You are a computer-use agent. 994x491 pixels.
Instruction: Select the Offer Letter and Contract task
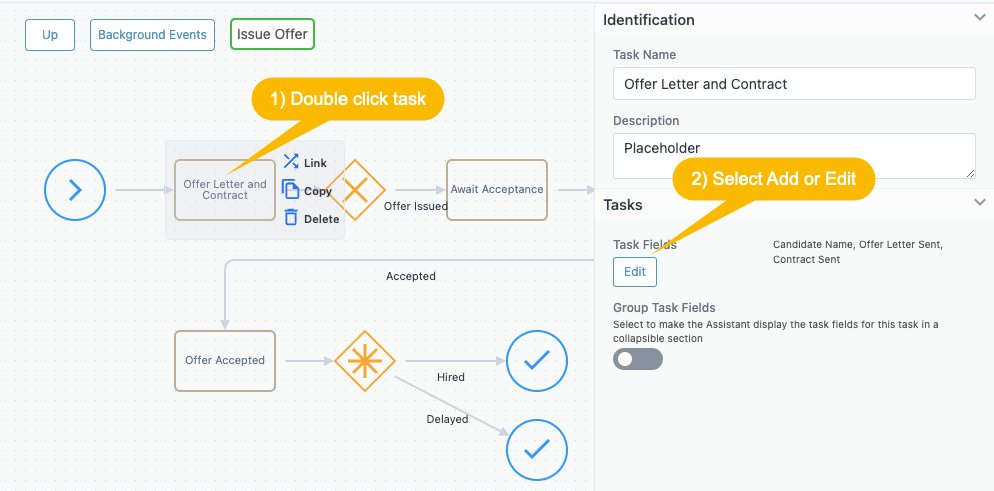[224, 190]
